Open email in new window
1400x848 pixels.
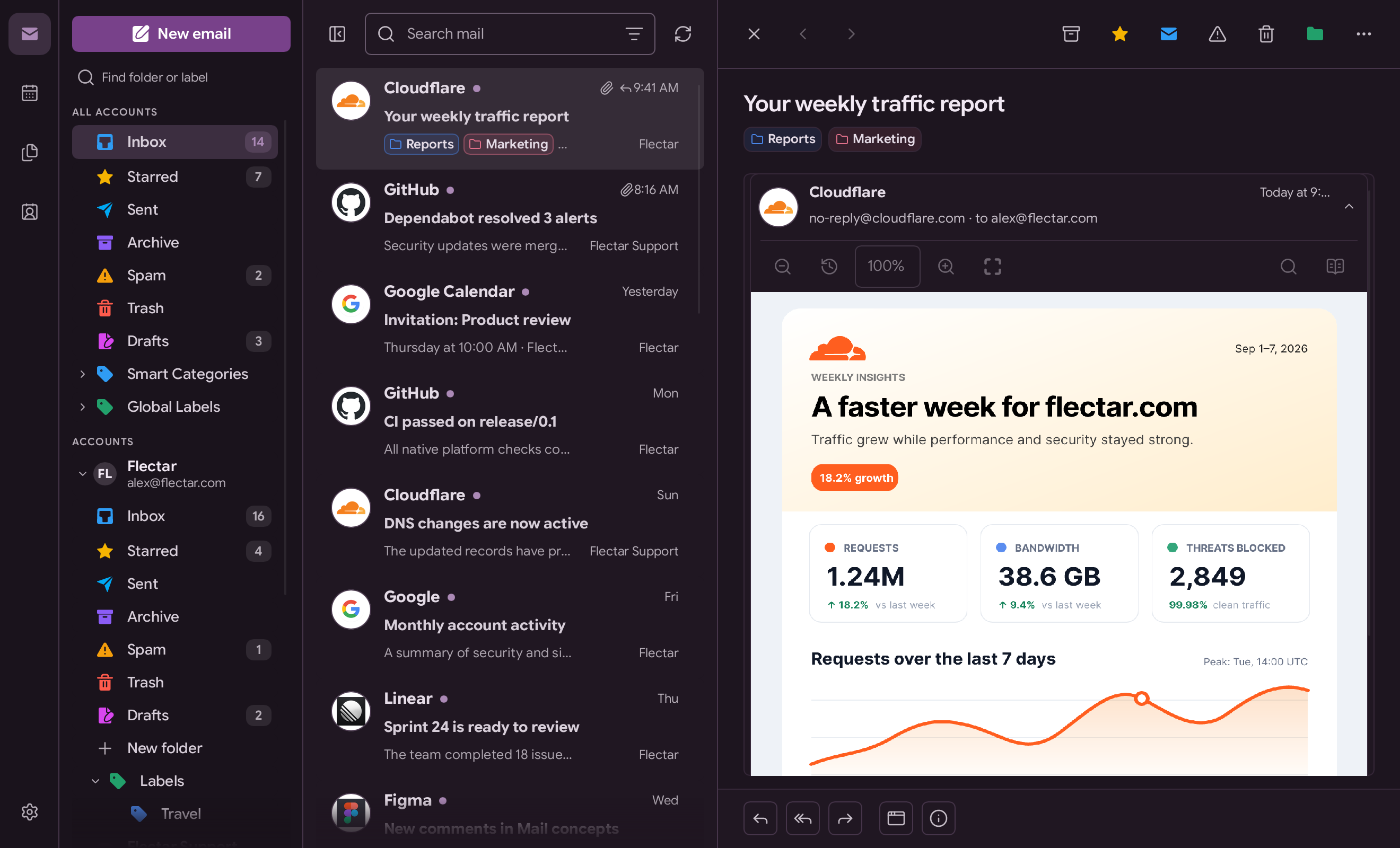click(896, 818)
